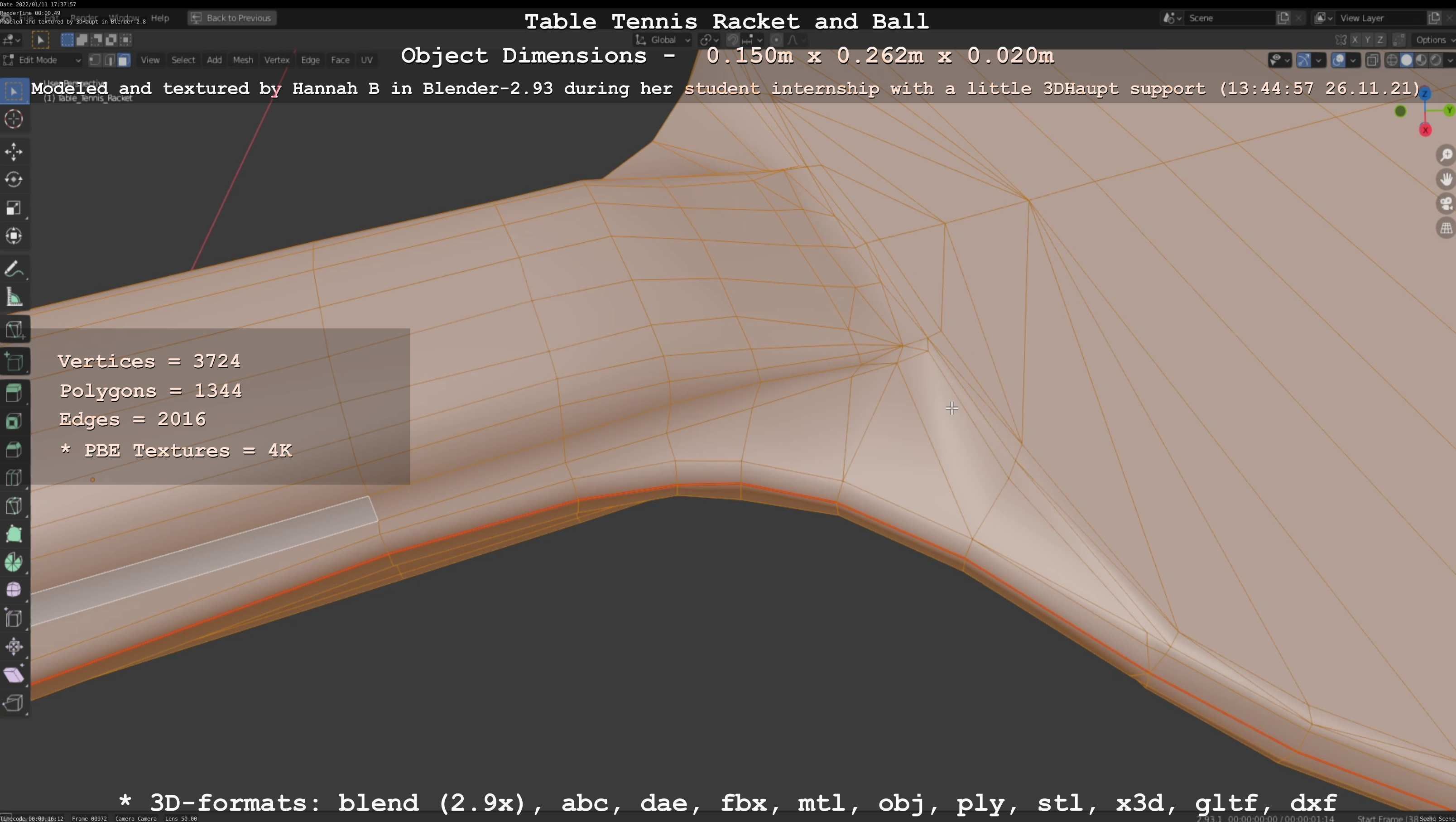Enable Z axis mesh mirror
Viewport: 1456px width, 822px height.
(x=1380, y=39)
